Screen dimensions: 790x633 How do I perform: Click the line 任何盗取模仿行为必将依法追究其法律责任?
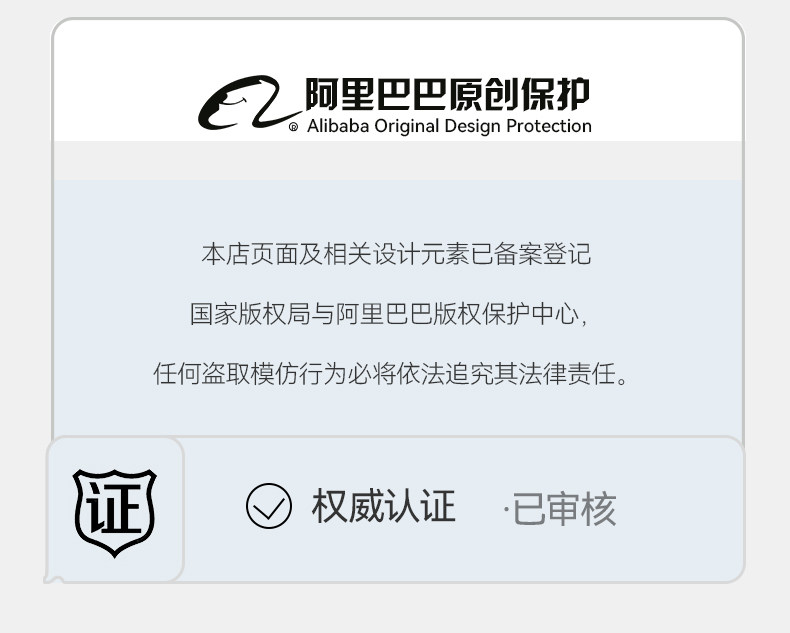pos(390,374)
